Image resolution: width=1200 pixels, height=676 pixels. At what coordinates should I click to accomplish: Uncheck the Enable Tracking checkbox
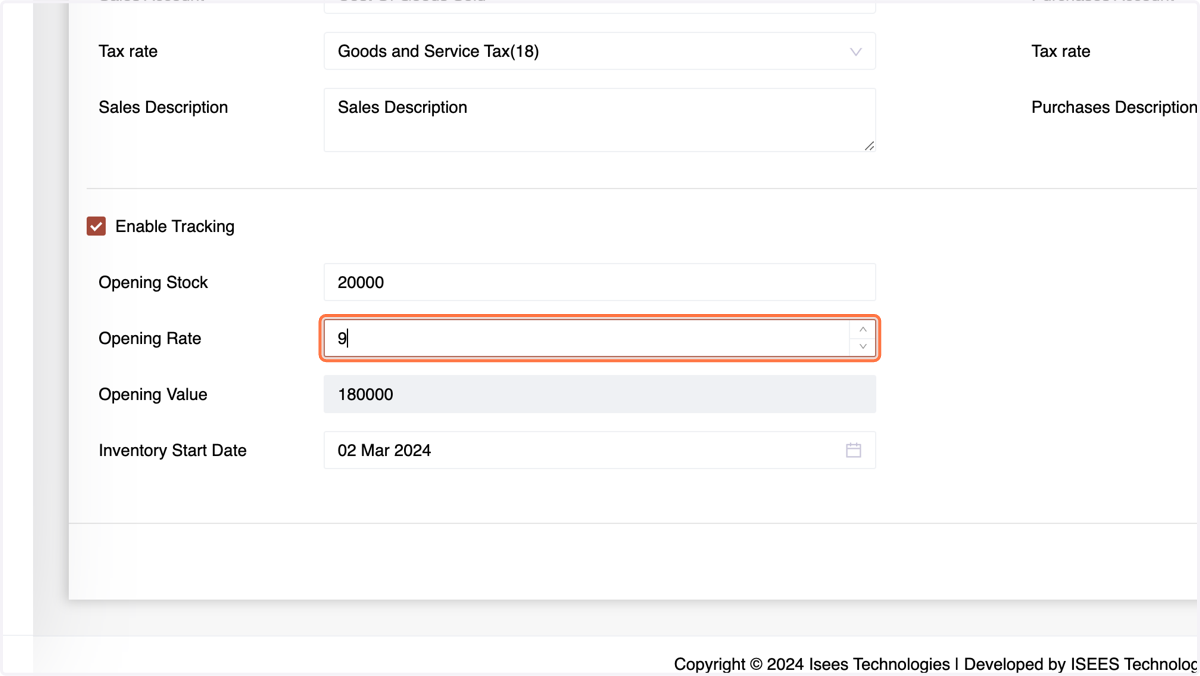tap(96, 226)
